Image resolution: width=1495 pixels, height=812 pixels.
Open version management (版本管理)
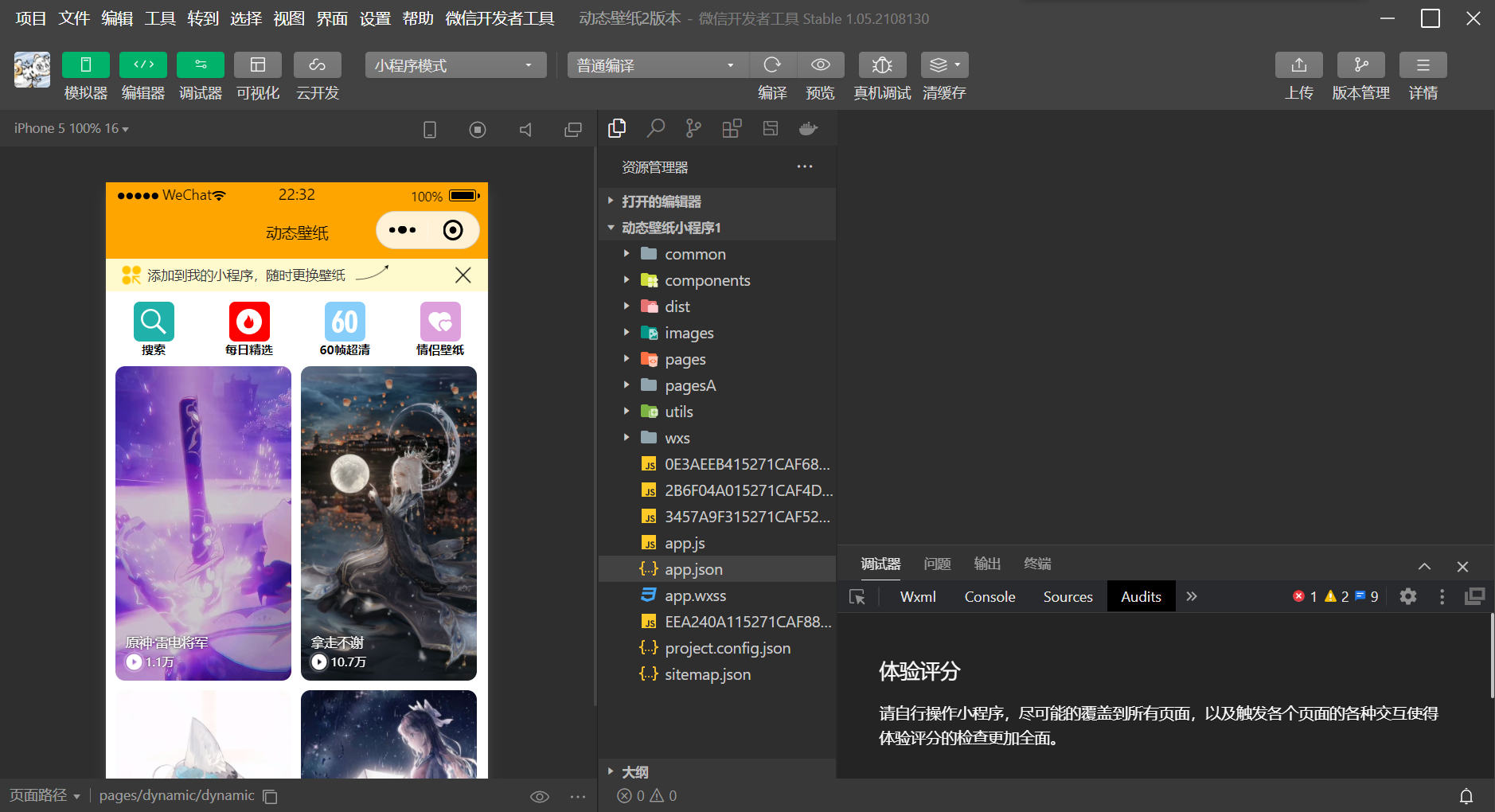click(1360, 65)
